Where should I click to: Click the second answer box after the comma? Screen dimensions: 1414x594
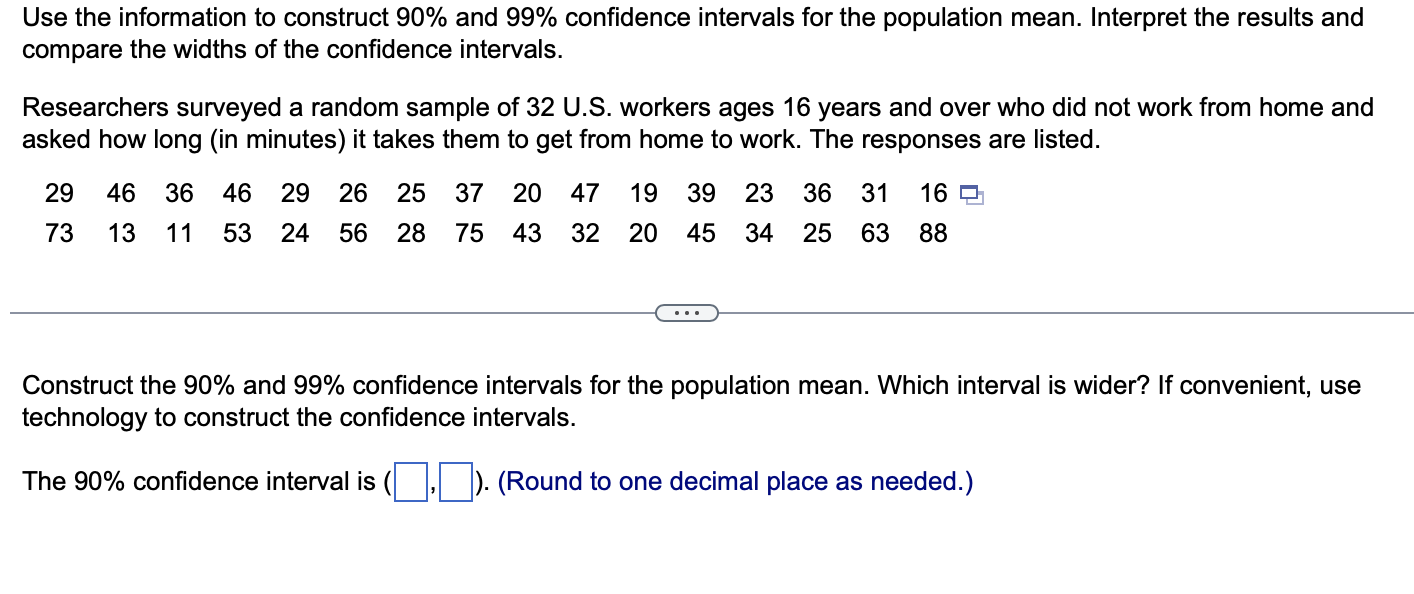(x=455, y=483)
